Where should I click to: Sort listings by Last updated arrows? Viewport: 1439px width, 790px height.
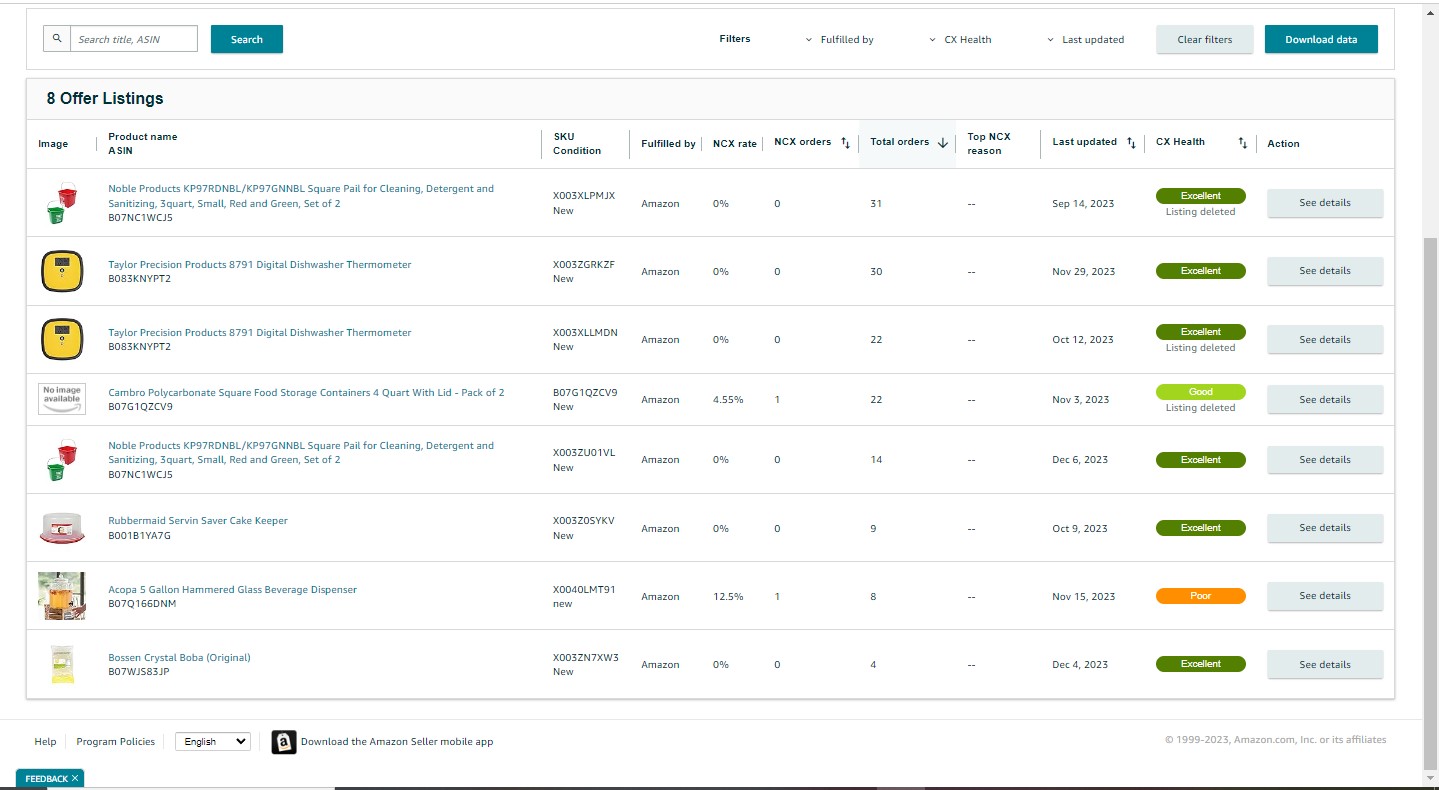[1131, 143]
